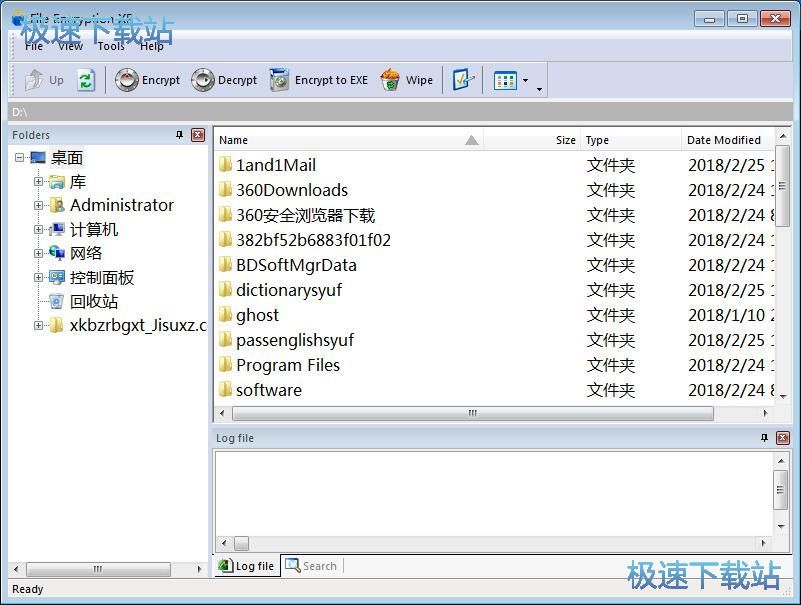Image resolution: width=801 pixels, height=605 pixels.
Task: Open the view mode dropdown arrow
Action: click(525, 81)
